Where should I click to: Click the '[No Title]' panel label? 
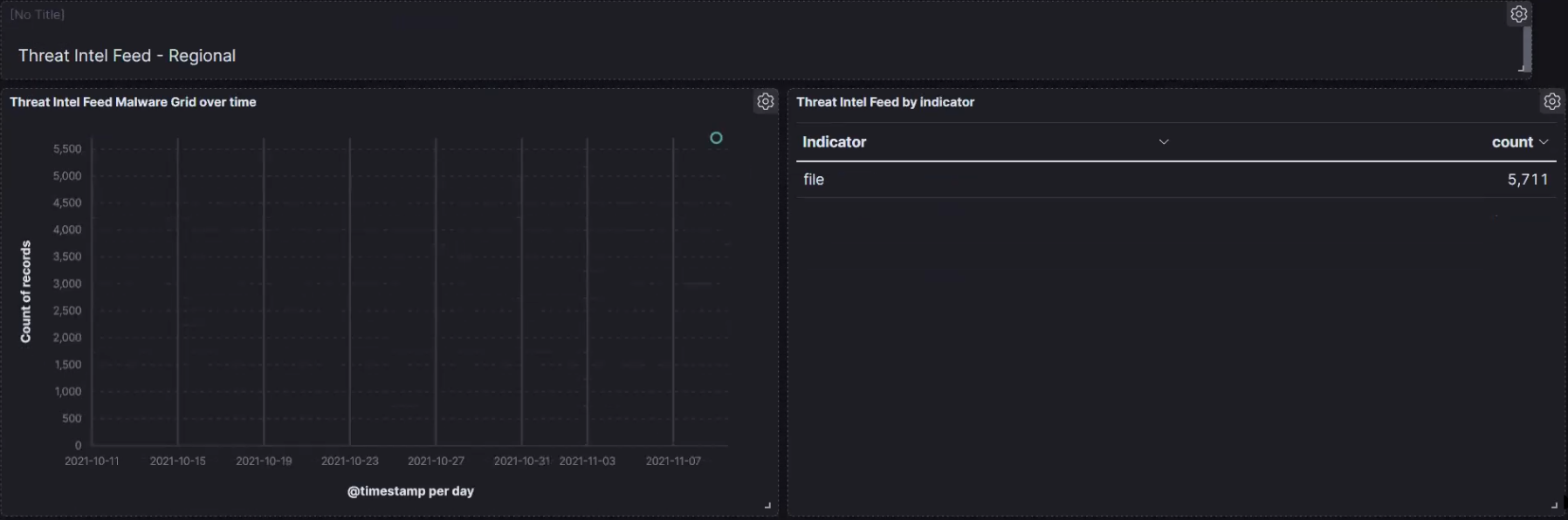click(38, 15)
